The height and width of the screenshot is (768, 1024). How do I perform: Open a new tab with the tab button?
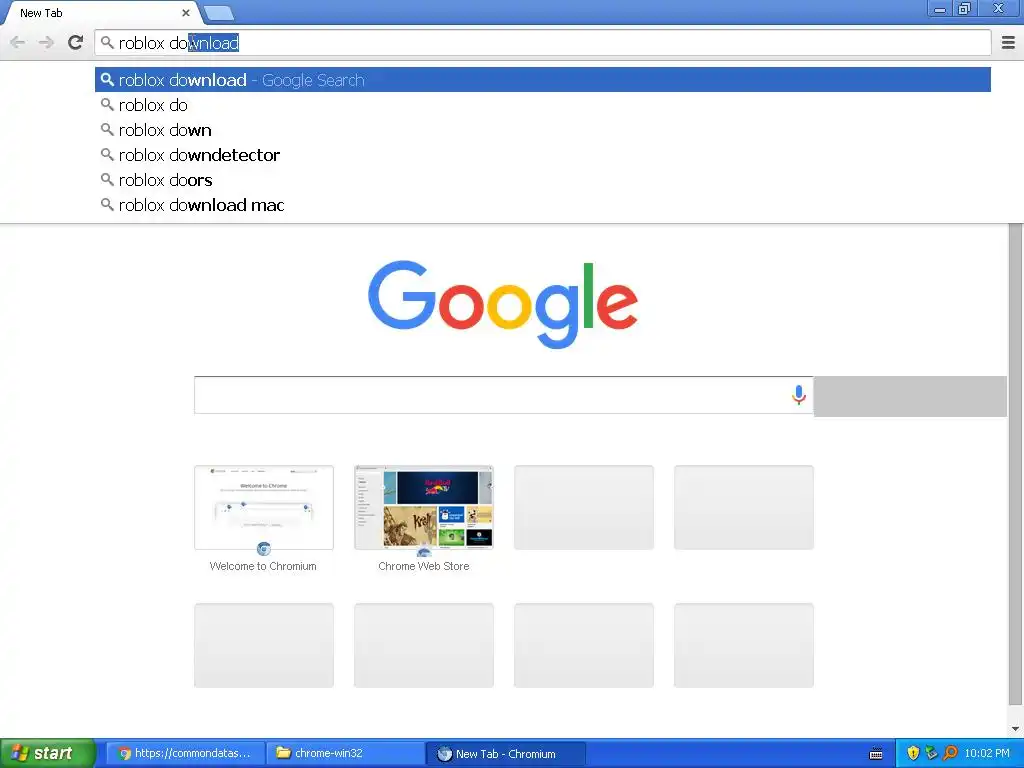coord(219,12)
